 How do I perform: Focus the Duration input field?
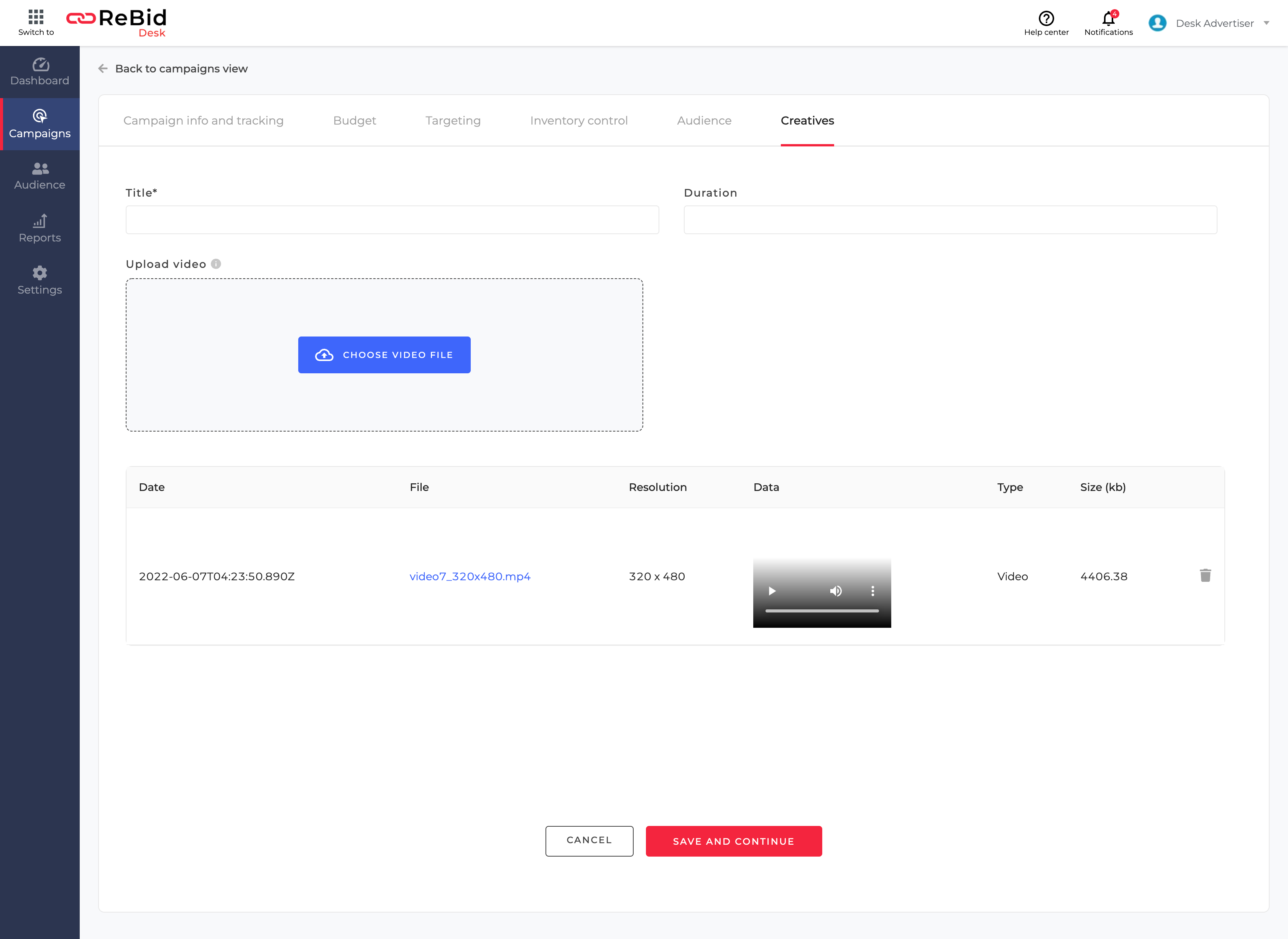click(x=950, y=220)
